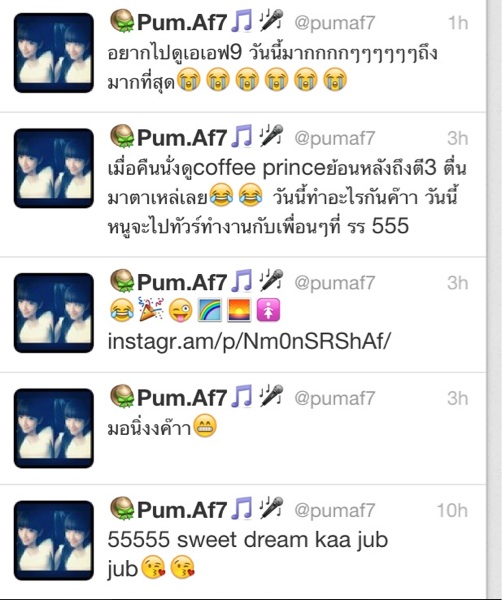
Task: Click the grinning emoji in morning tweet
Action: [205, 426]
